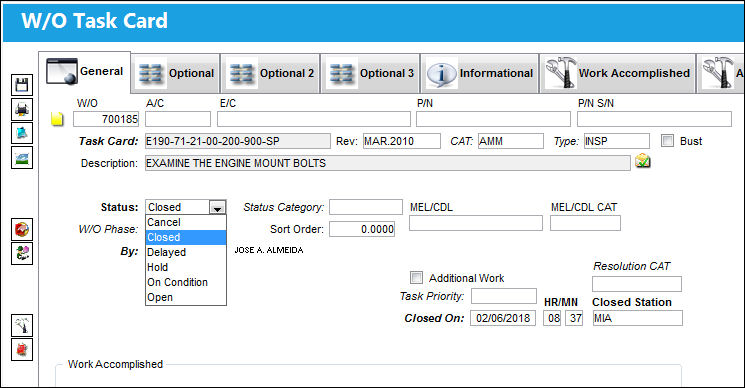Click the Sort Order field 0.0000
The image size is (745, 388).
tap(362, 229)
